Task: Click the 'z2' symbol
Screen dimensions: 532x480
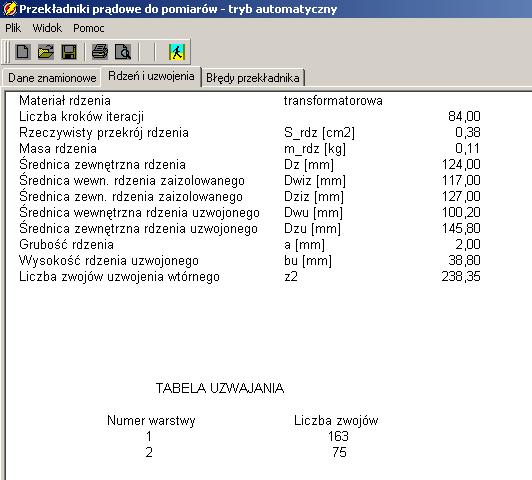Action: pos(291,276)
